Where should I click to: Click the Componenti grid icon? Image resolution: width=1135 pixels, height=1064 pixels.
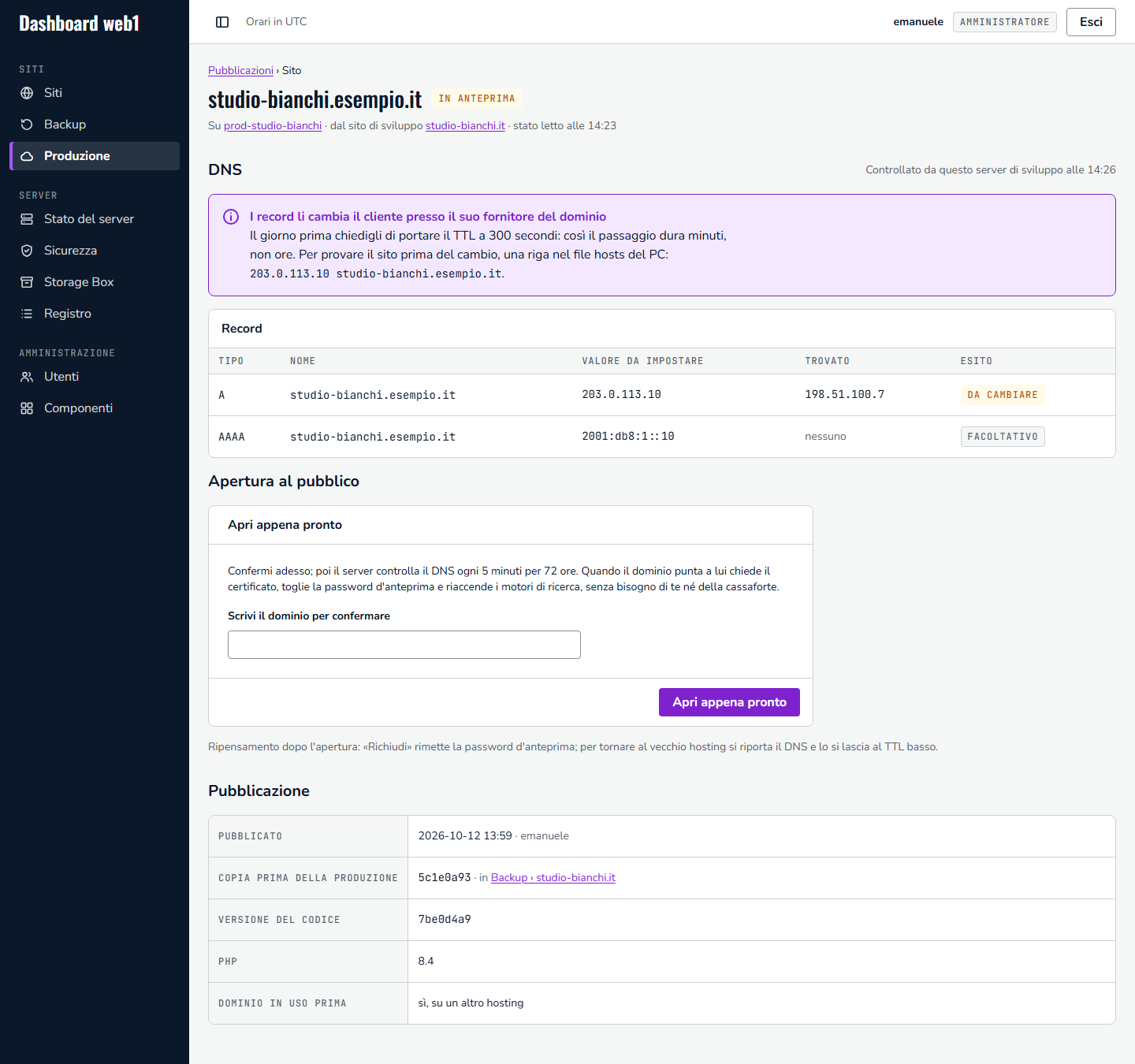(27, 408)
